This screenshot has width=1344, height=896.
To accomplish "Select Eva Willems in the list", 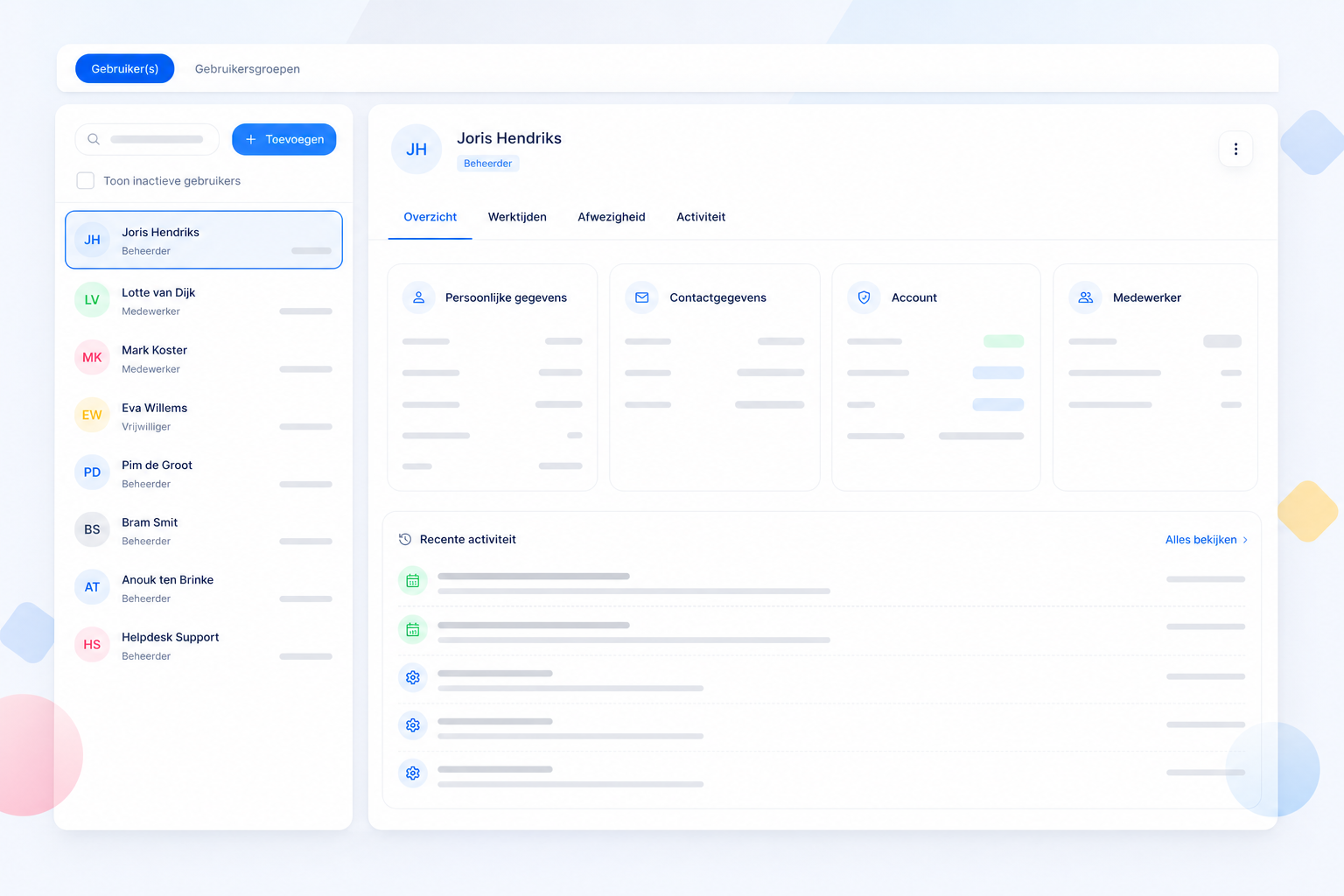I will tap(204, 415).
